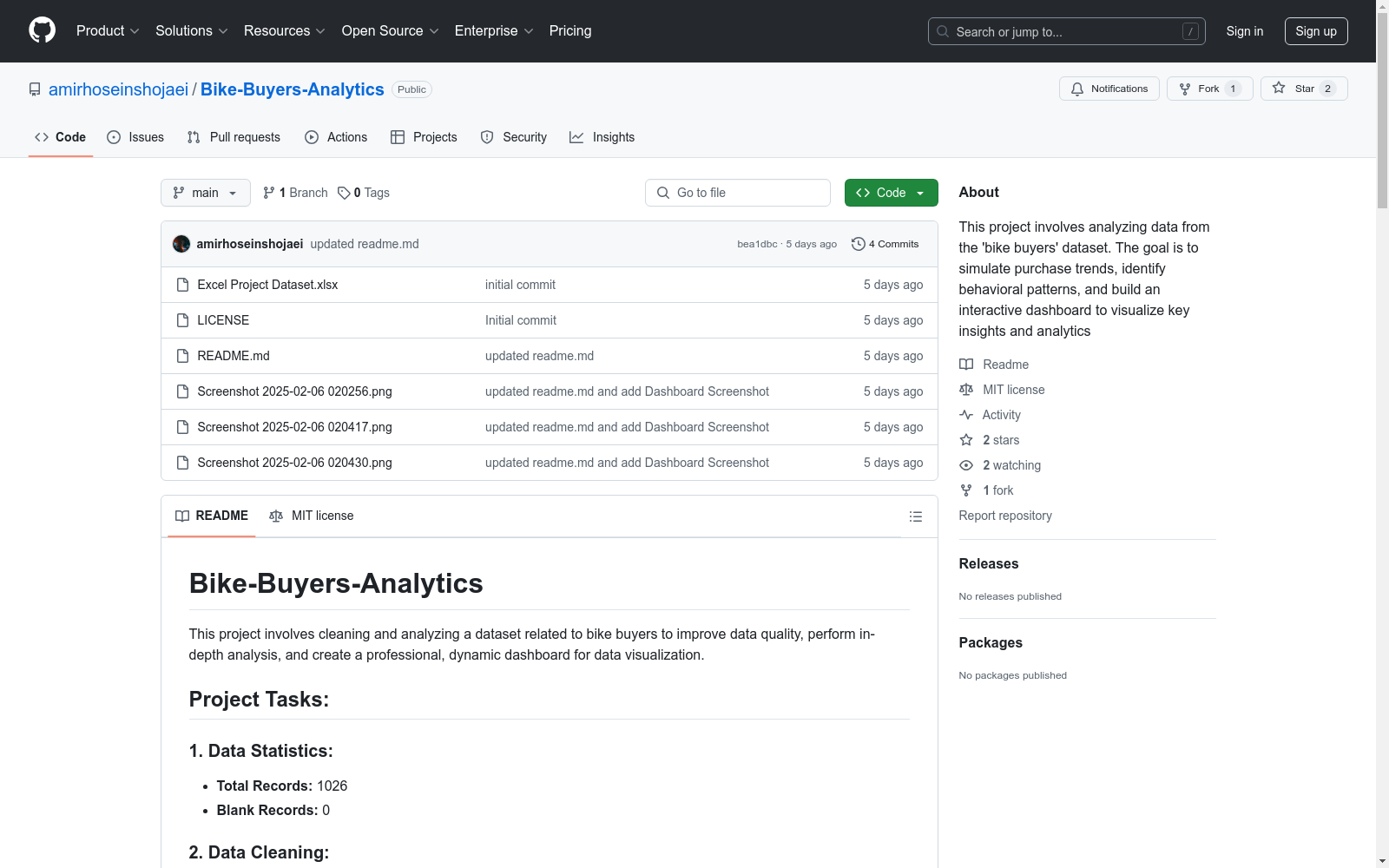Viewport: 1389px width, 868px height.
Task: Select the Code repository tab
Action: tap(61, 137)
